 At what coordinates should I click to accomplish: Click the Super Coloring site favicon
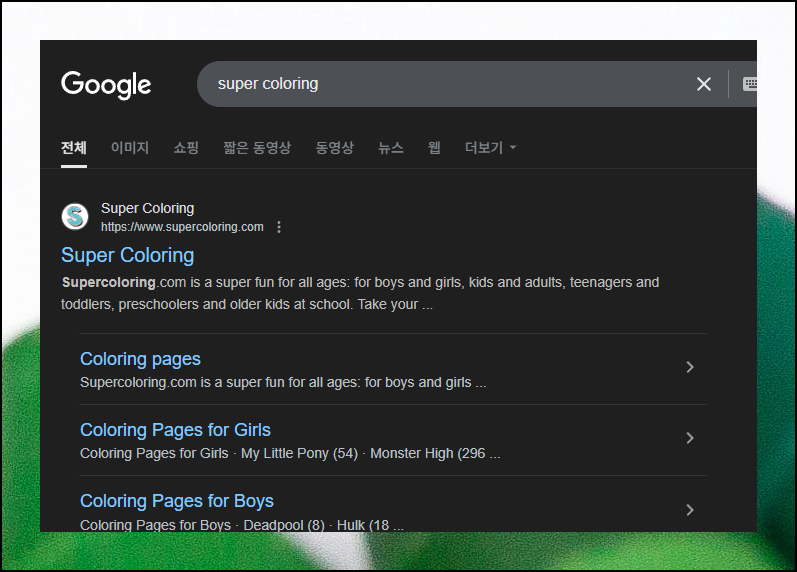[x=75, y=217]
